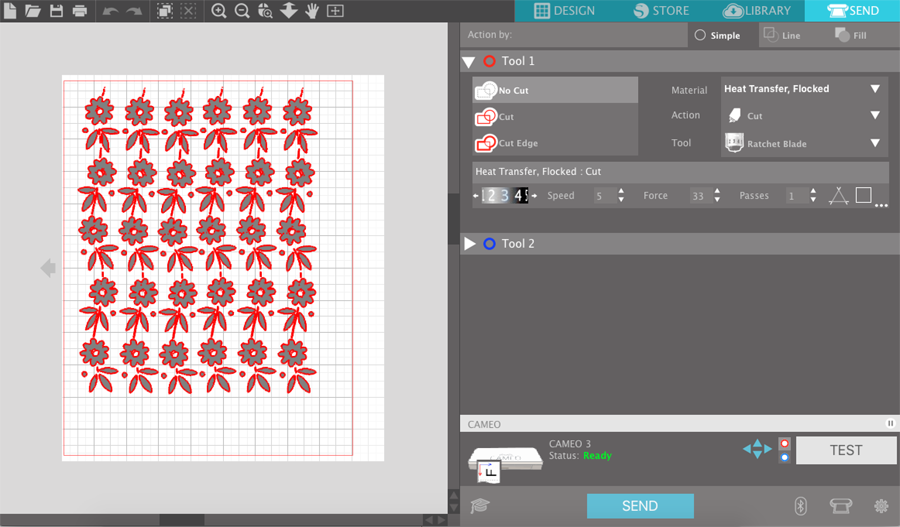Viewport: 900px width, 527px height.
Task: Increase blade depth with right arrow
Action: coord(534,196)
